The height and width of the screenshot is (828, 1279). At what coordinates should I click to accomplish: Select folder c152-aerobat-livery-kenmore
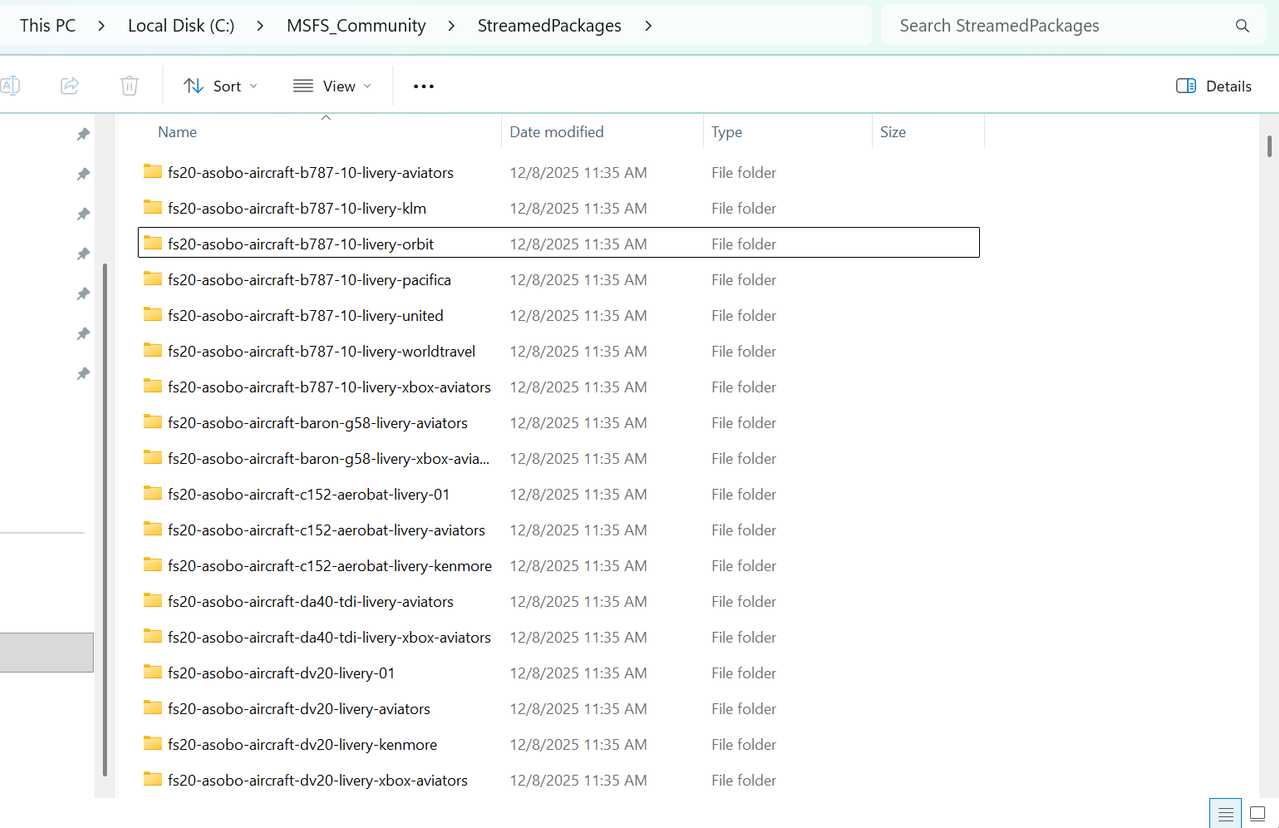pos(558,566)
